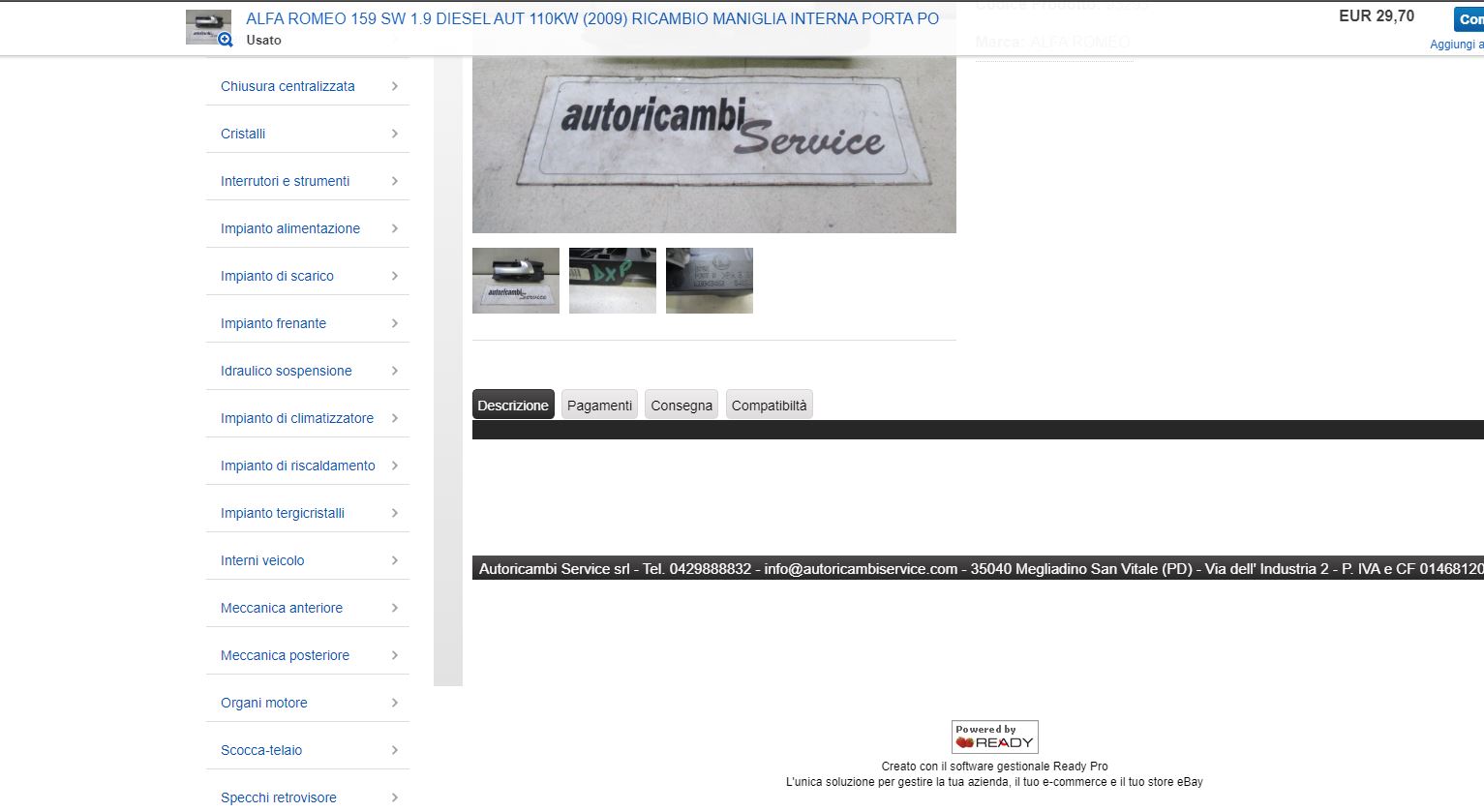Expand Scocca-telaio chevron
This screenshot has width=1484, height=812.
click(x=395, y=750)
